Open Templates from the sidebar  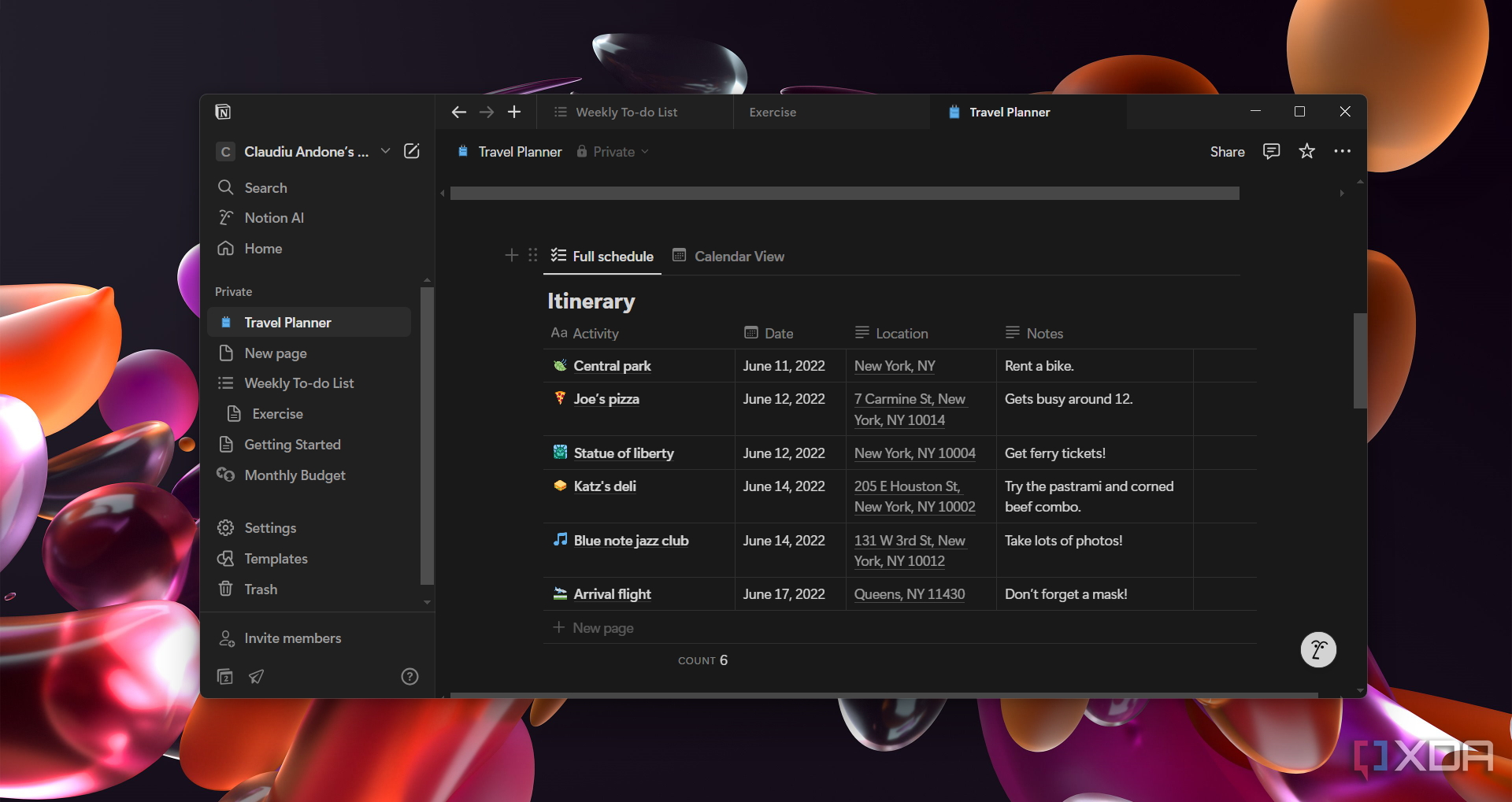click(x=276, y=559)
